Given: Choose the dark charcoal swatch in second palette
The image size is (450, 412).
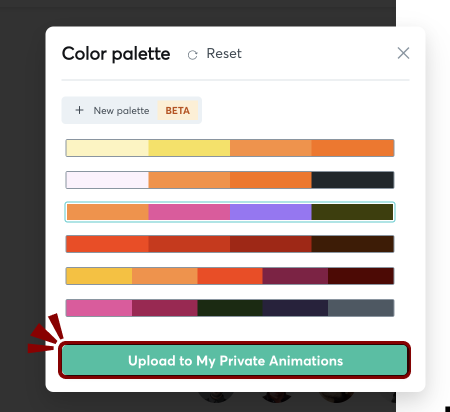Looking at the screenshot, I should pyautogui.click(x=353, y=180).
